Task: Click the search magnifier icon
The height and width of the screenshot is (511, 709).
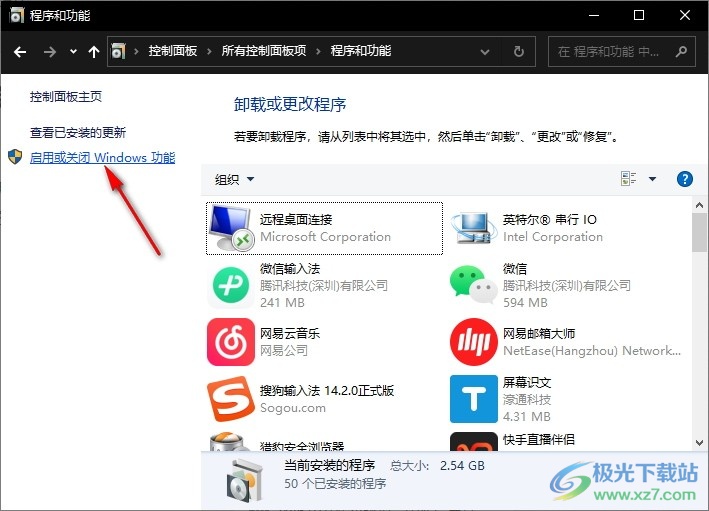Action: [681, 52]
